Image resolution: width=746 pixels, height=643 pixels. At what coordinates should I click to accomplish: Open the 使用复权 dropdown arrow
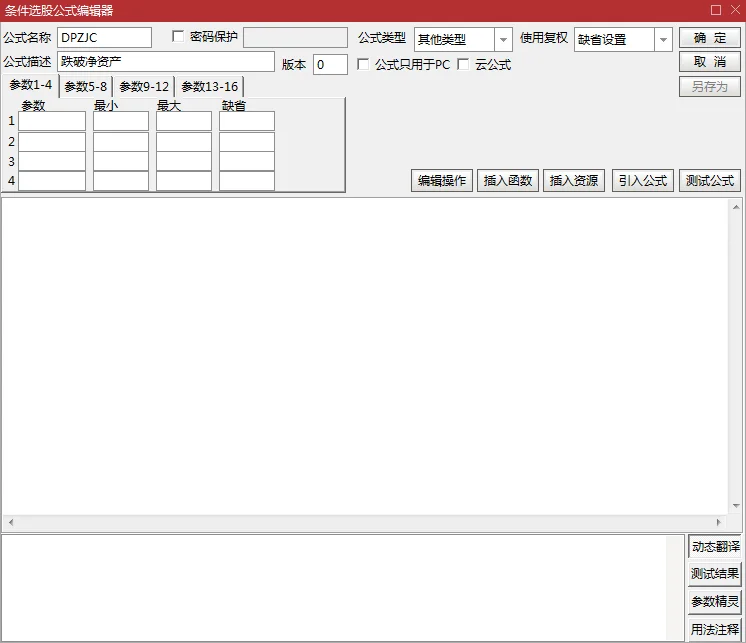(x=663, y=39)
